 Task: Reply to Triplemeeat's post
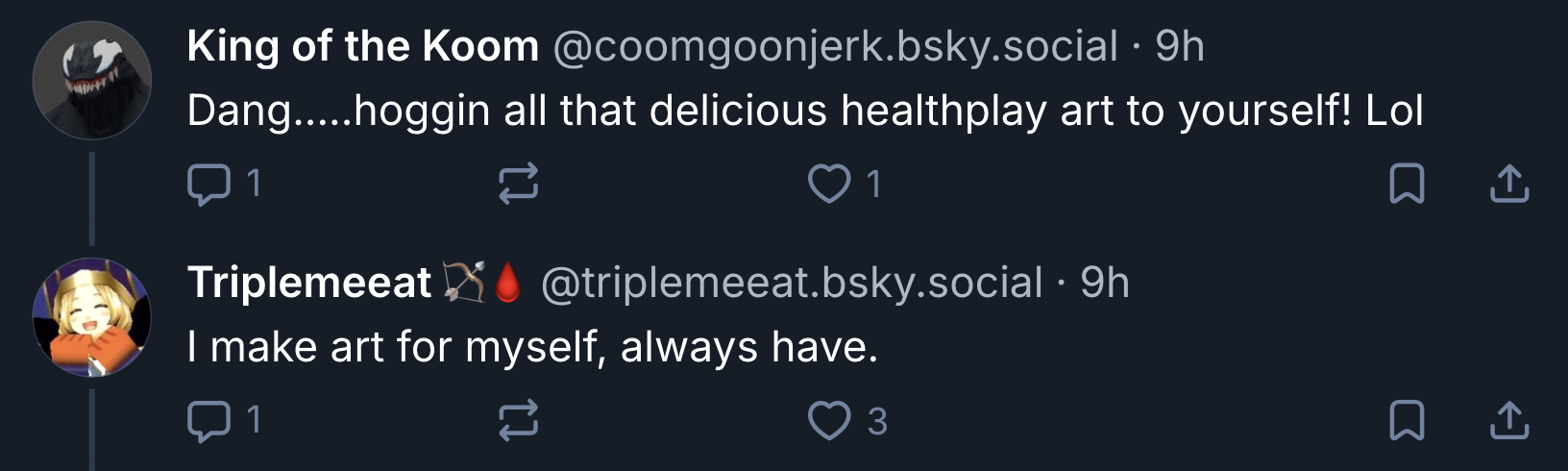(x=209, y=420)
